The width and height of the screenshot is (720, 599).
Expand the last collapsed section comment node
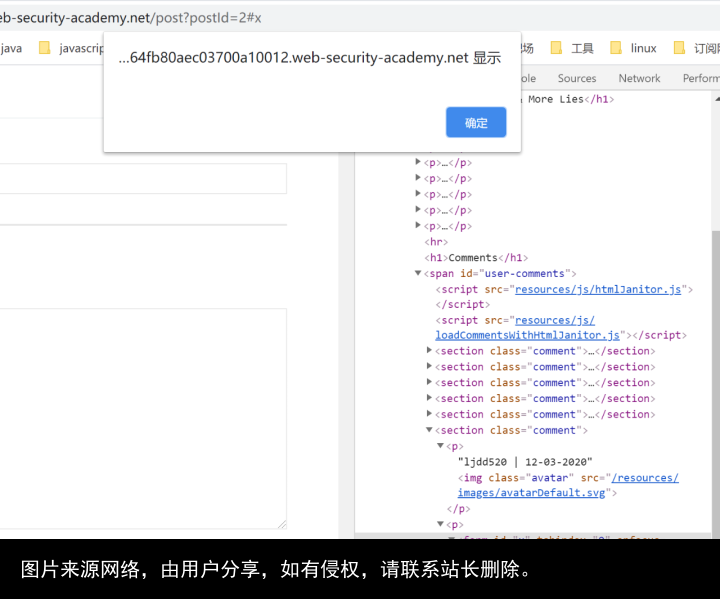(430, 414)
